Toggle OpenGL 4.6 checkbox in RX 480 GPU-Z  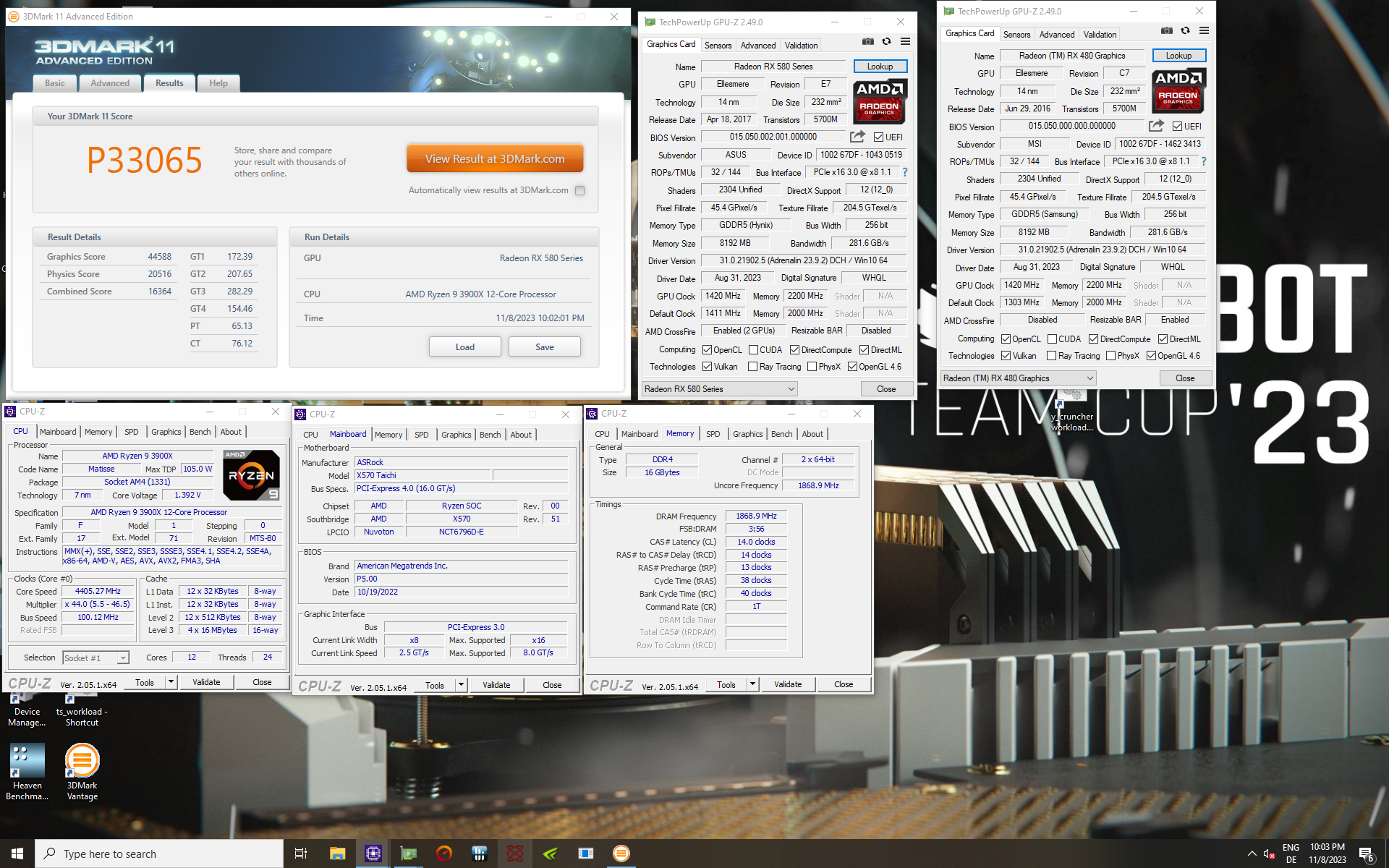(x=1151, y=356)
